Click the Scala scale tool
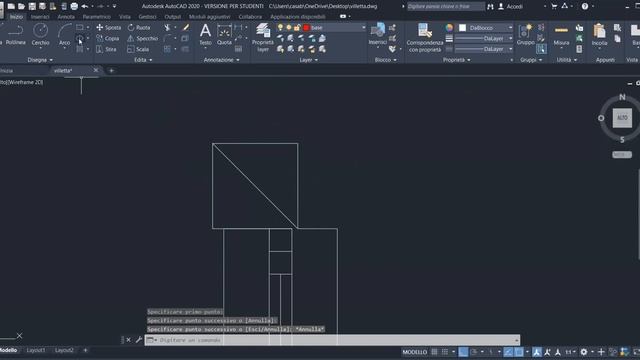Screen dimensions: 640x360 point(138,49)
